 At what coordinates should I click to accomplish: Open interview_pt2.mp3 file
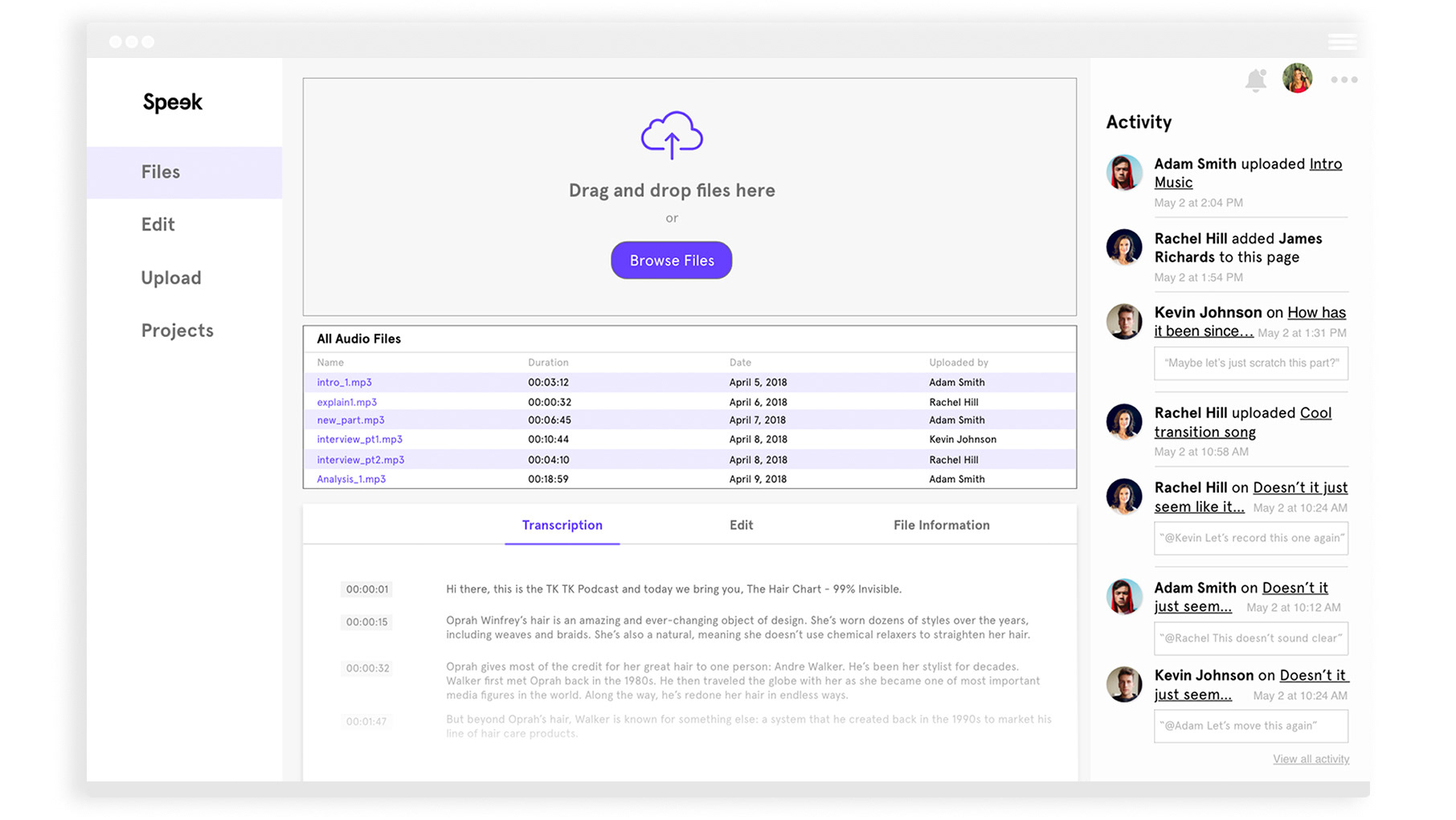[360, 460]
